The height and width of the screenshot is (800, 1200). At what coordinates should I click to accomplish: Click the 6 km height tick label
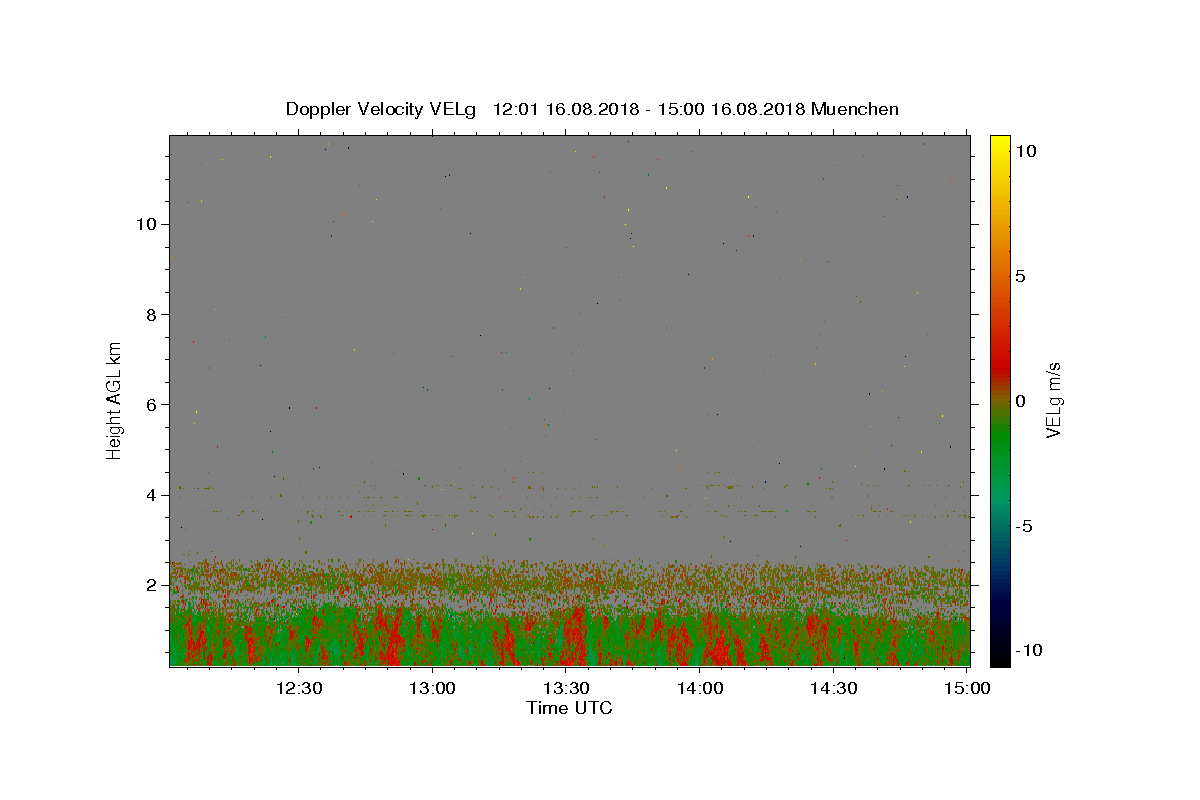point(152,405)
